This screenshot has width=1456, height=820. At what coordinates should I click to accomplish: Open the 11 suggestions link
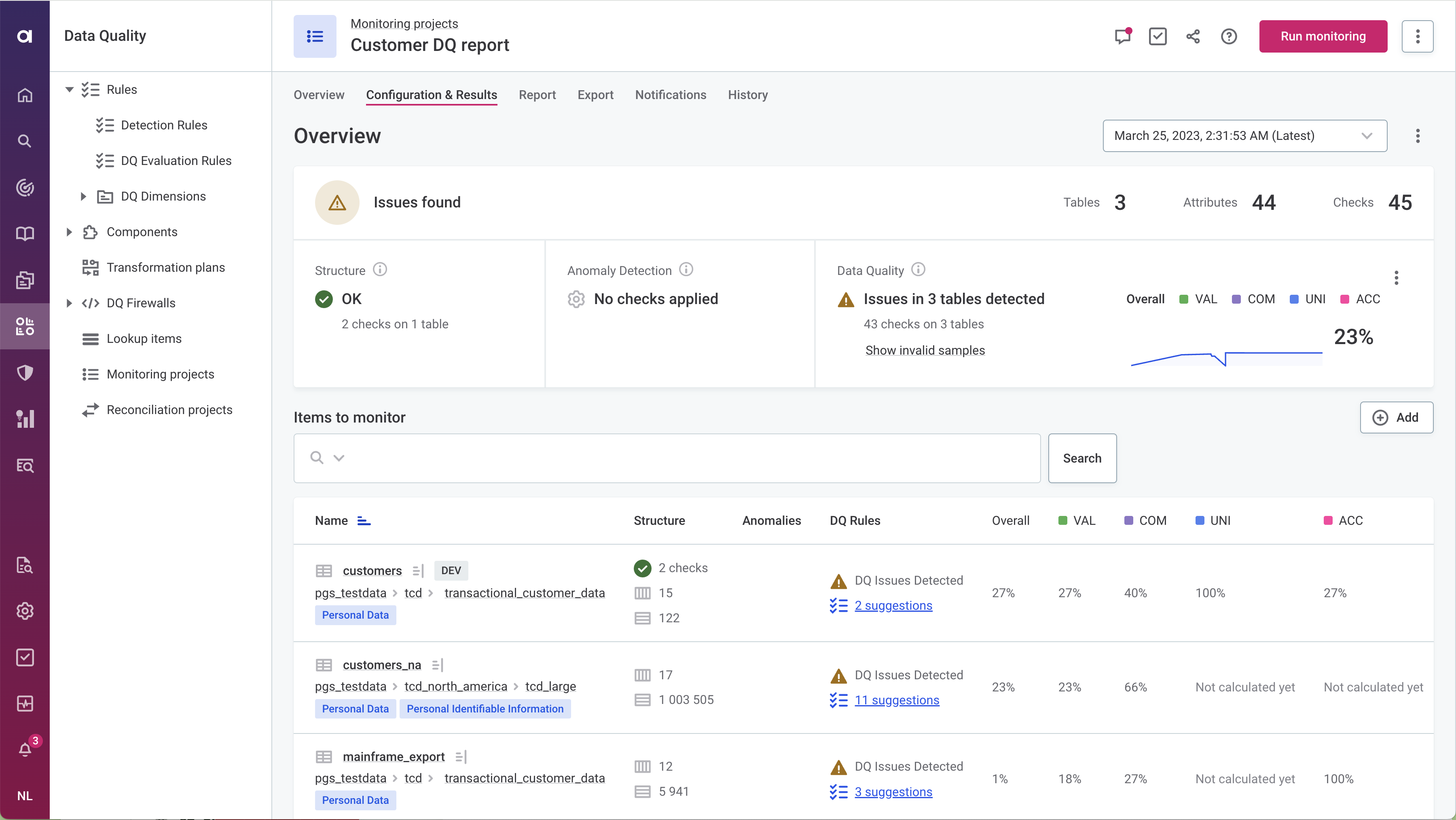click(x=896, y=700)
